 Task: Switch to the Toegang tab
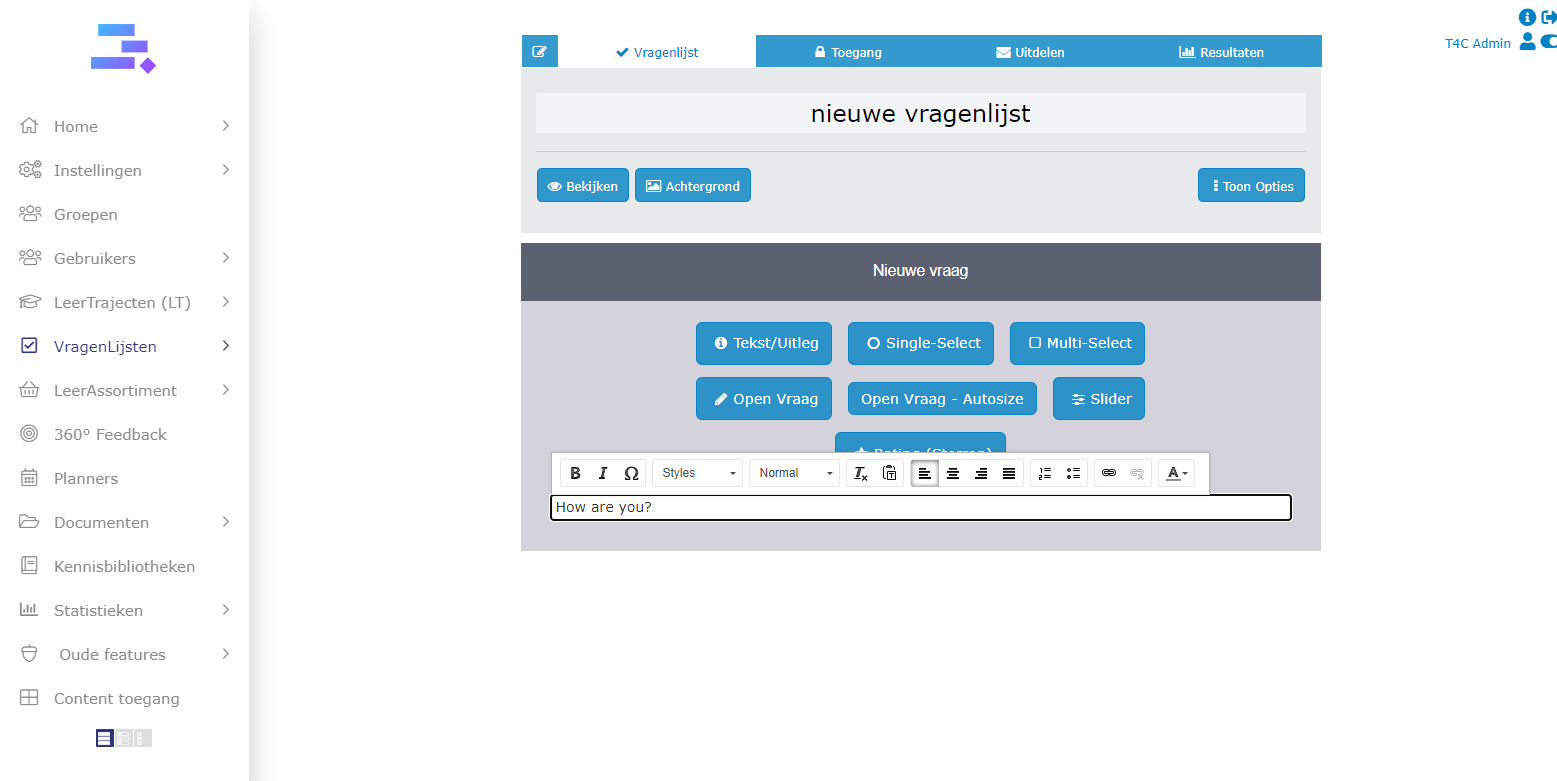point(848,52)
